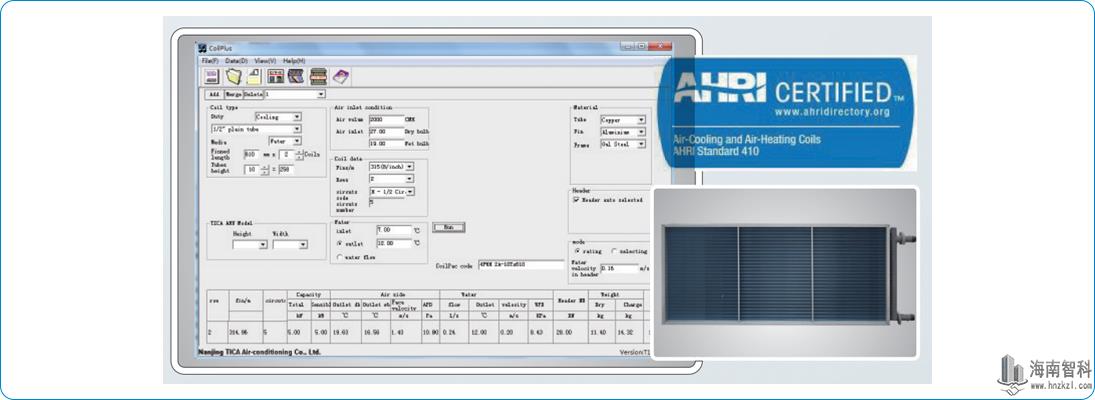Open the purple help book toolbar icon
The width and height of the screenshot is (1095, 400).
(x=340, y=77)
